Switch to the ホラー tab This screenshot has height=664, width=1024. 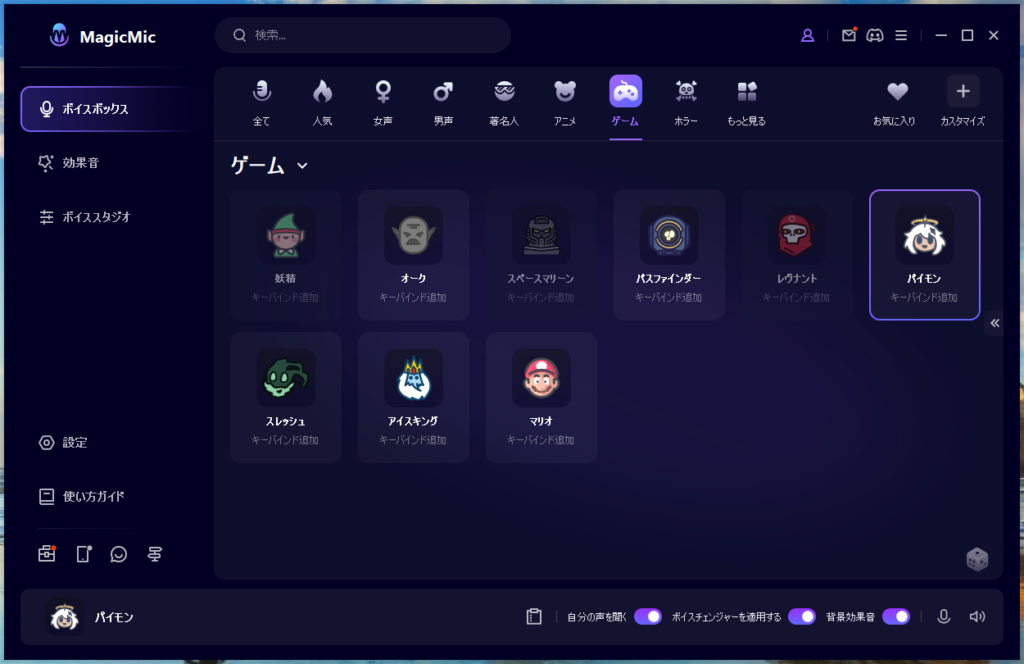pos(686,104)
